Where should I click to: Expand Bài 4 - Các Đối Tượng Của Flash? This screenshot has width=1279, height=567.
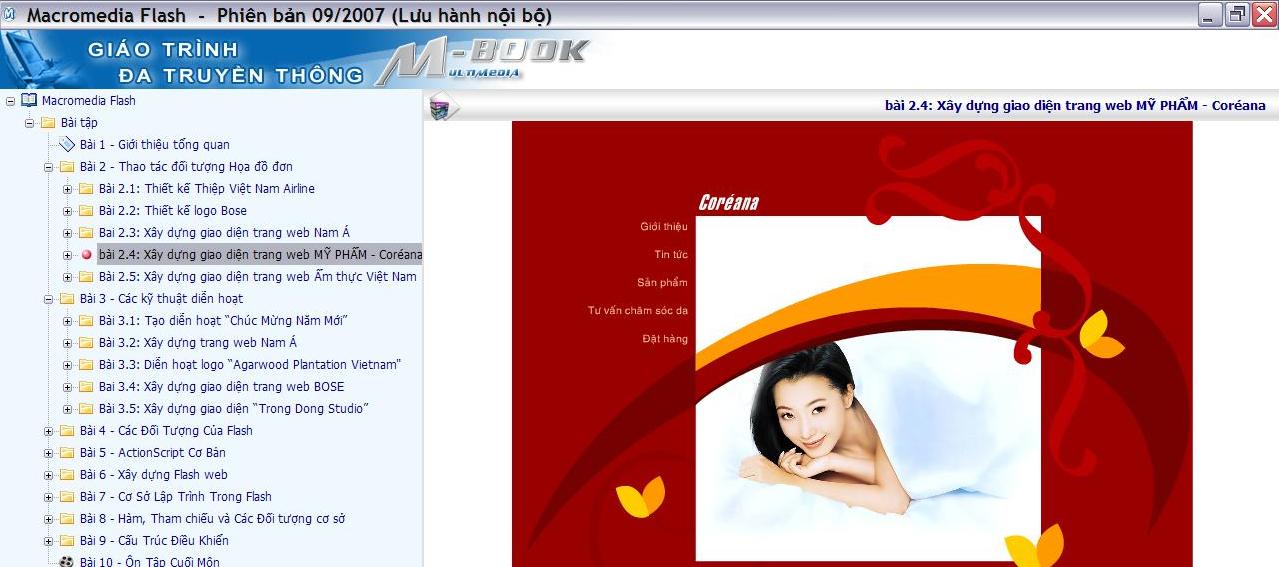(48, 431)
